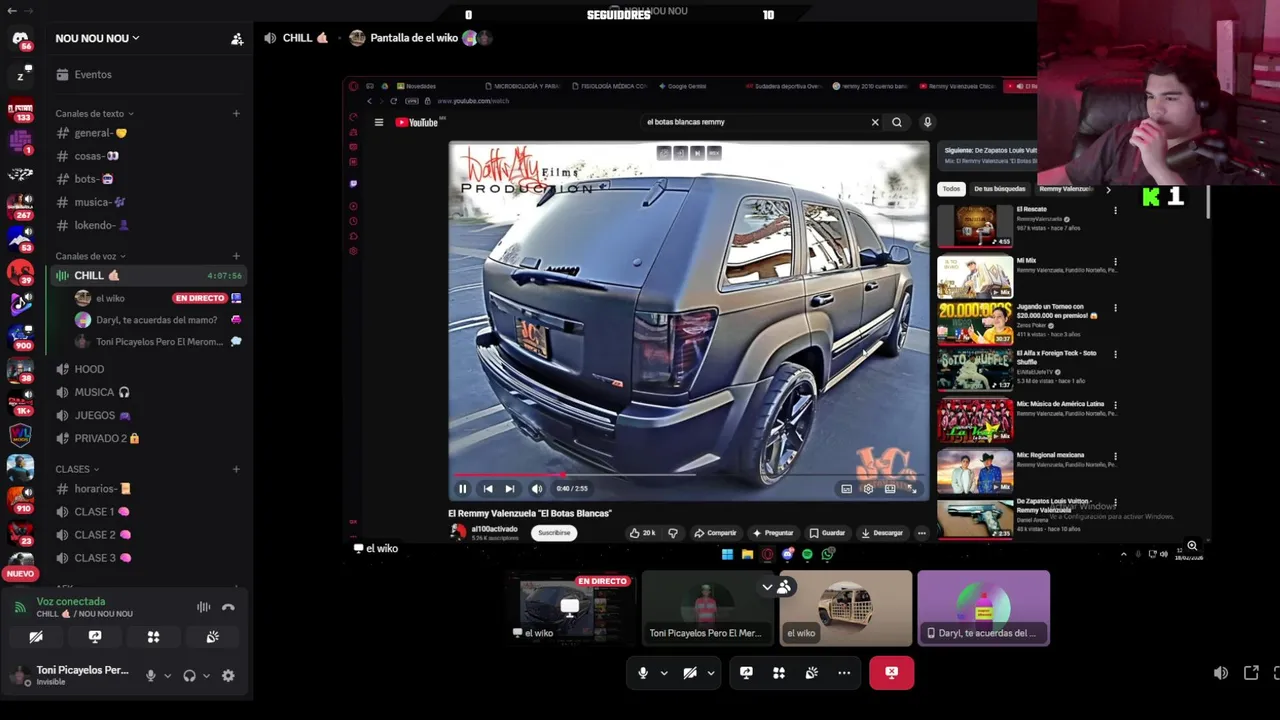The image size is (1280, 720).
Task: Open NOU NOU NOU server dropdown menu
Action: pos(97,38)
